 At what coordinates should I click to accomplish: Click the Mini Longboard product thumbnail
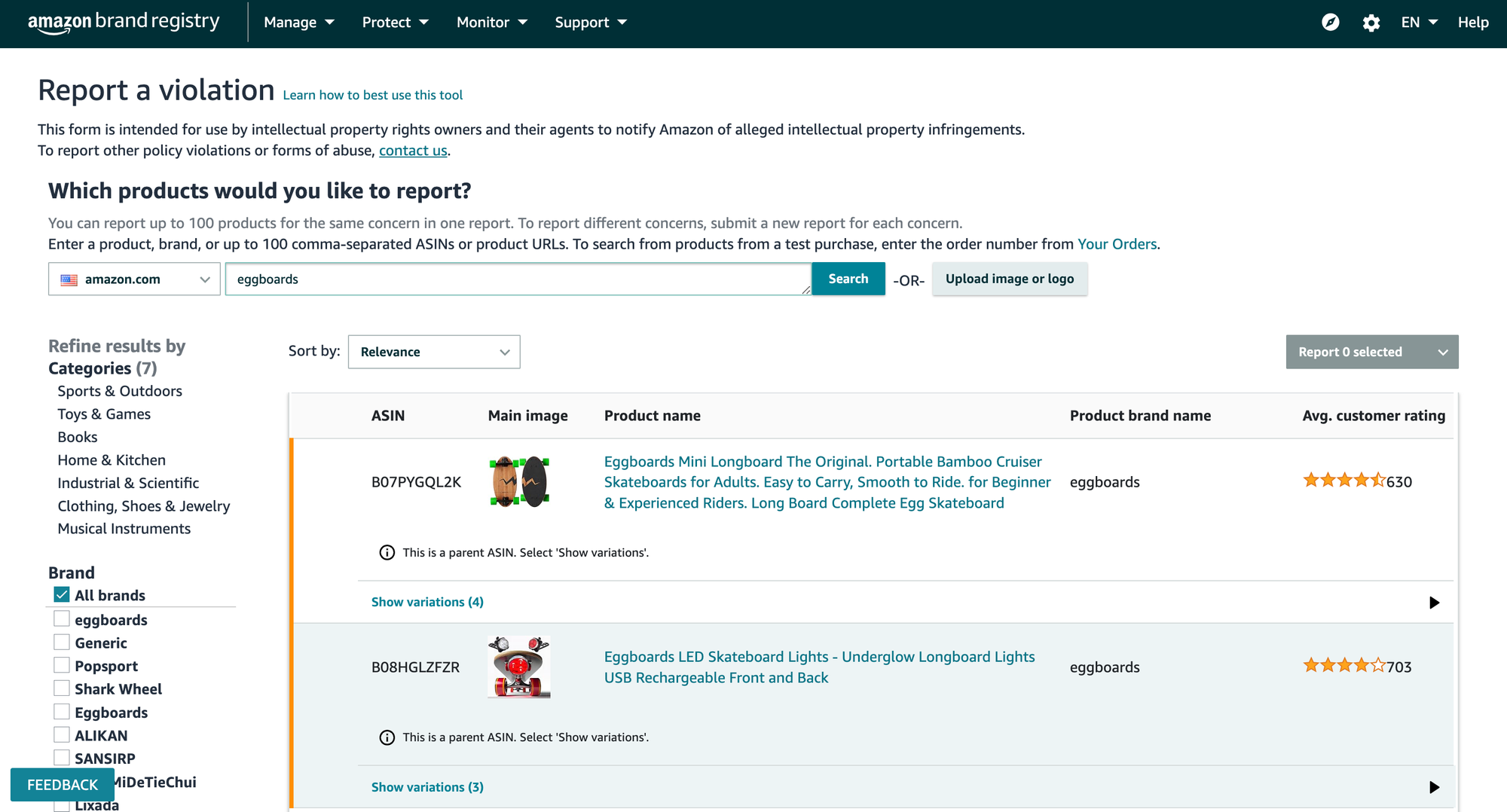pos(519,481)
